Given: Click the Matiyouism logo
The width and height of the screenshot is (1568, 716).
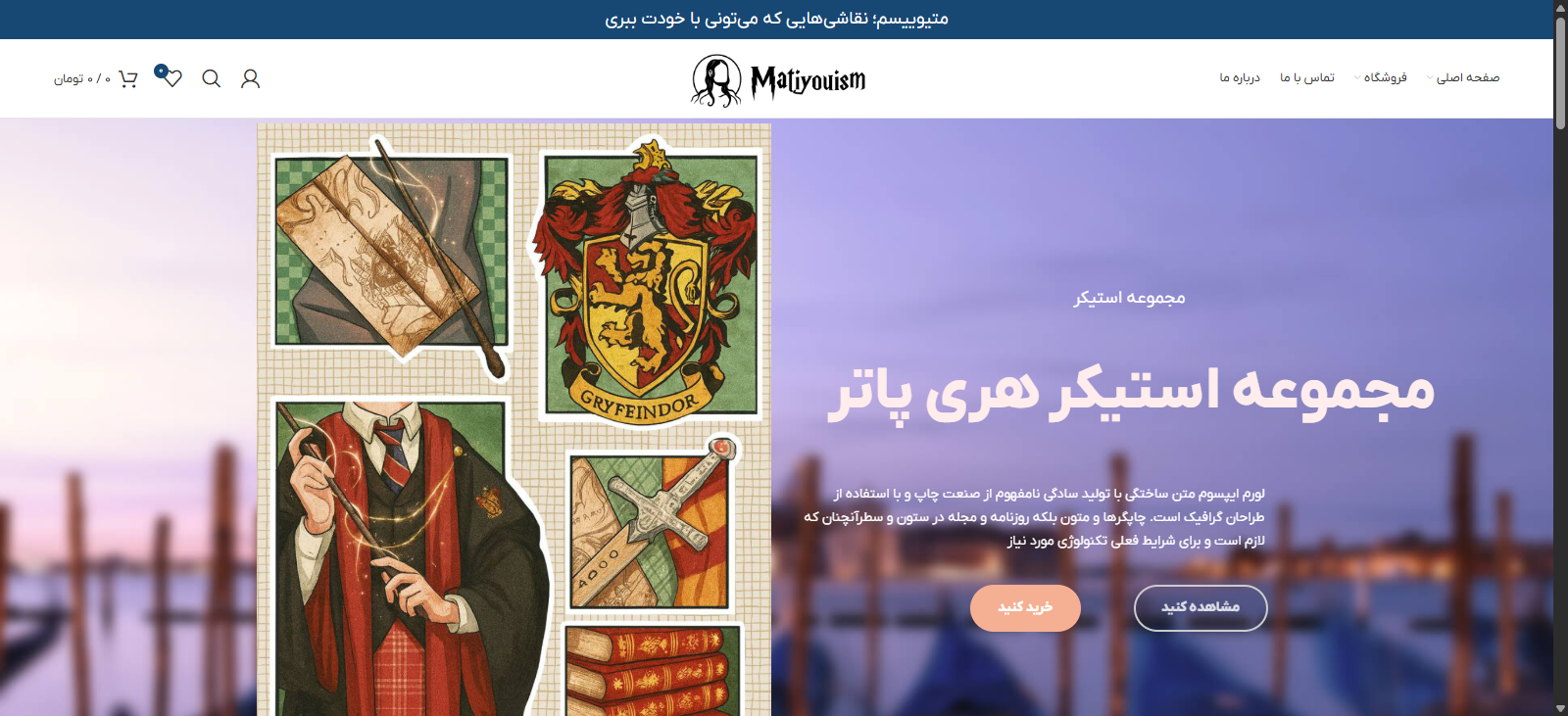Looking at the screenshot, I should [x=779, y=80].
